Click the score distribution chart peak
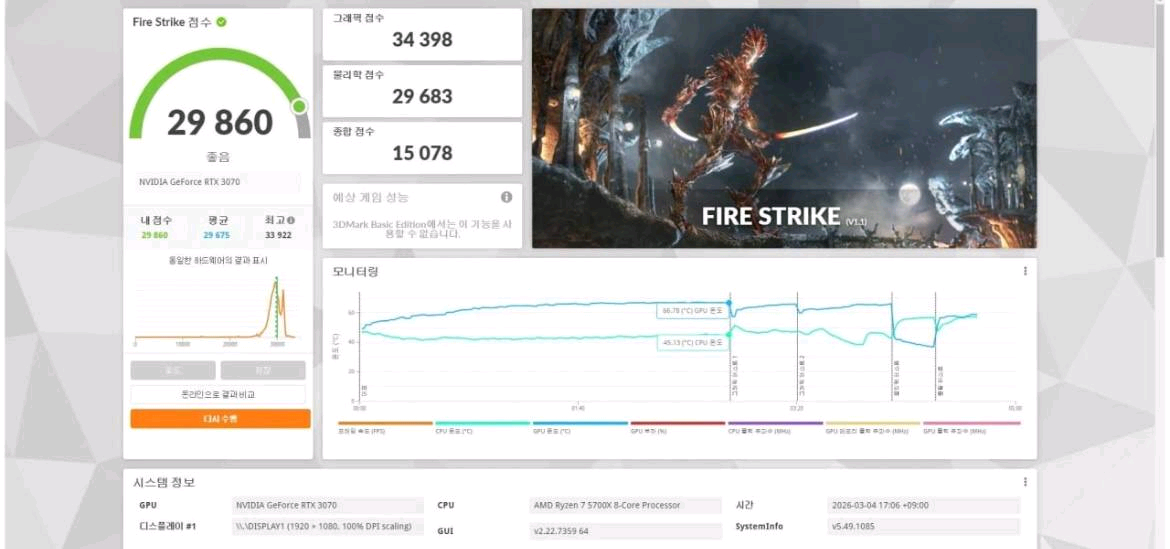Screen dimensions: 1170x549 [x=277, y=285]
